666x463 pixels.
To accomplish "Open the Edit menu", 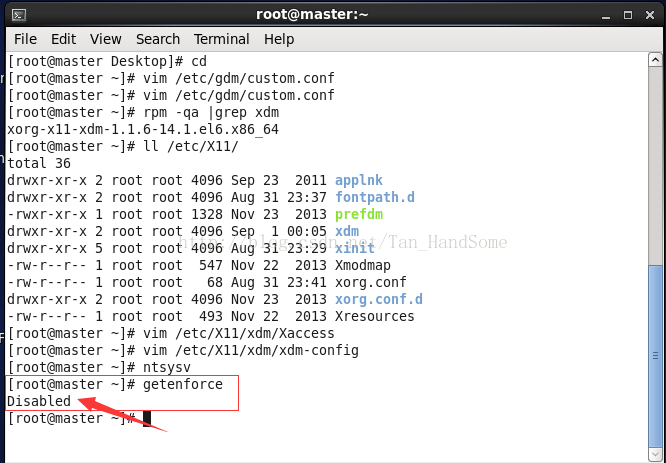I will point(63,39).
